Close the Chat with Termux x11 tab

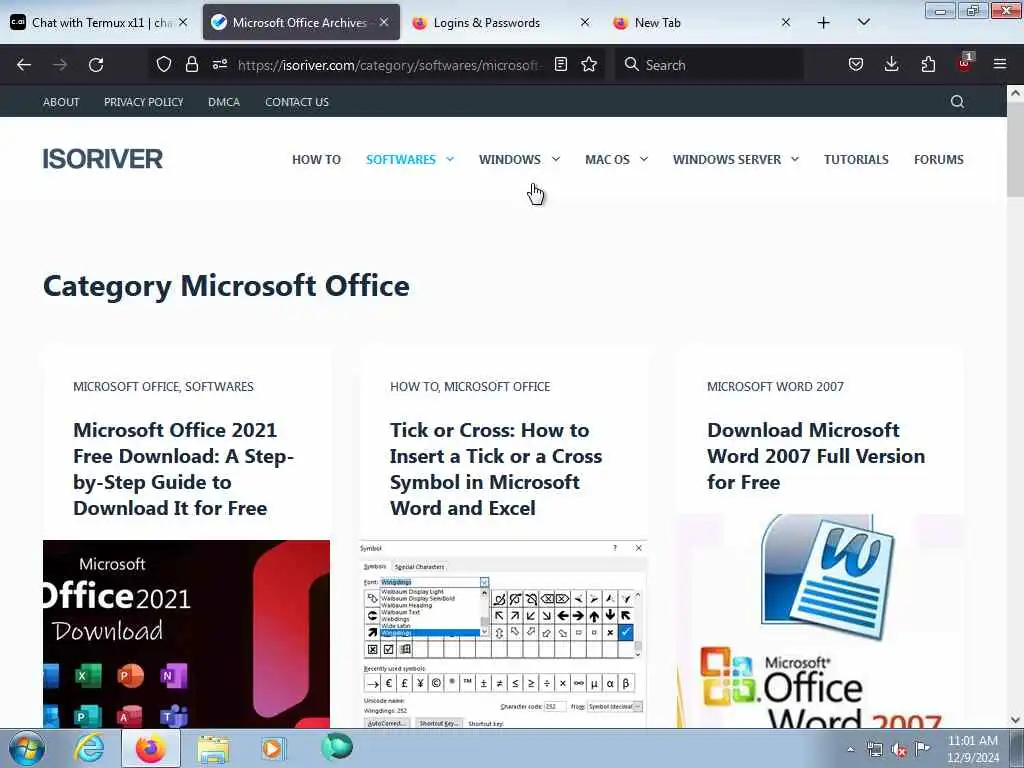184,22
